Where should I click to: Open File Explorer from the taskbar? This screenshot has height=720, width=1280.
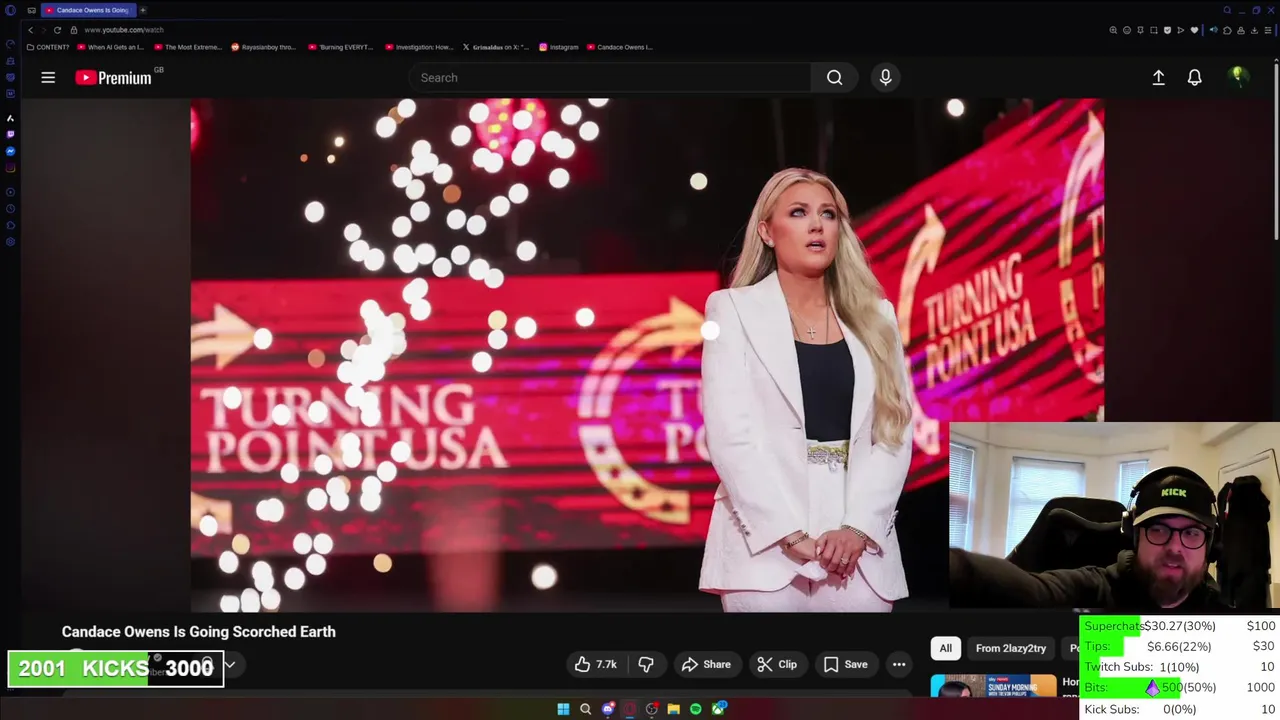click(x=673, y=709)
